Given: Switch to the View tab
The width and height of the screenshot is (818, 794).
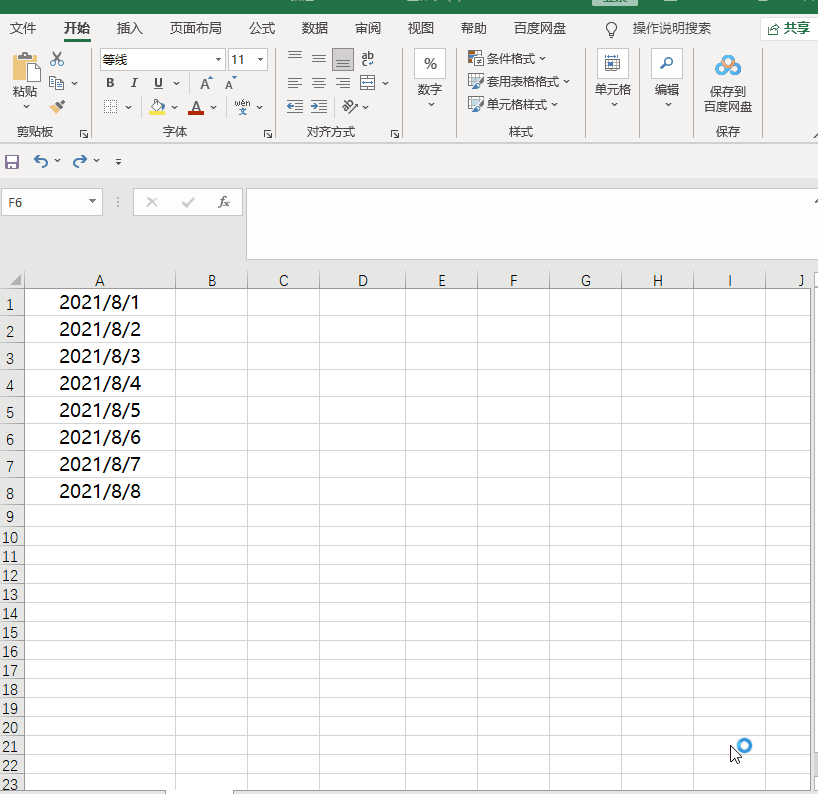Looking at the screenshot, I should pos(420,28).
